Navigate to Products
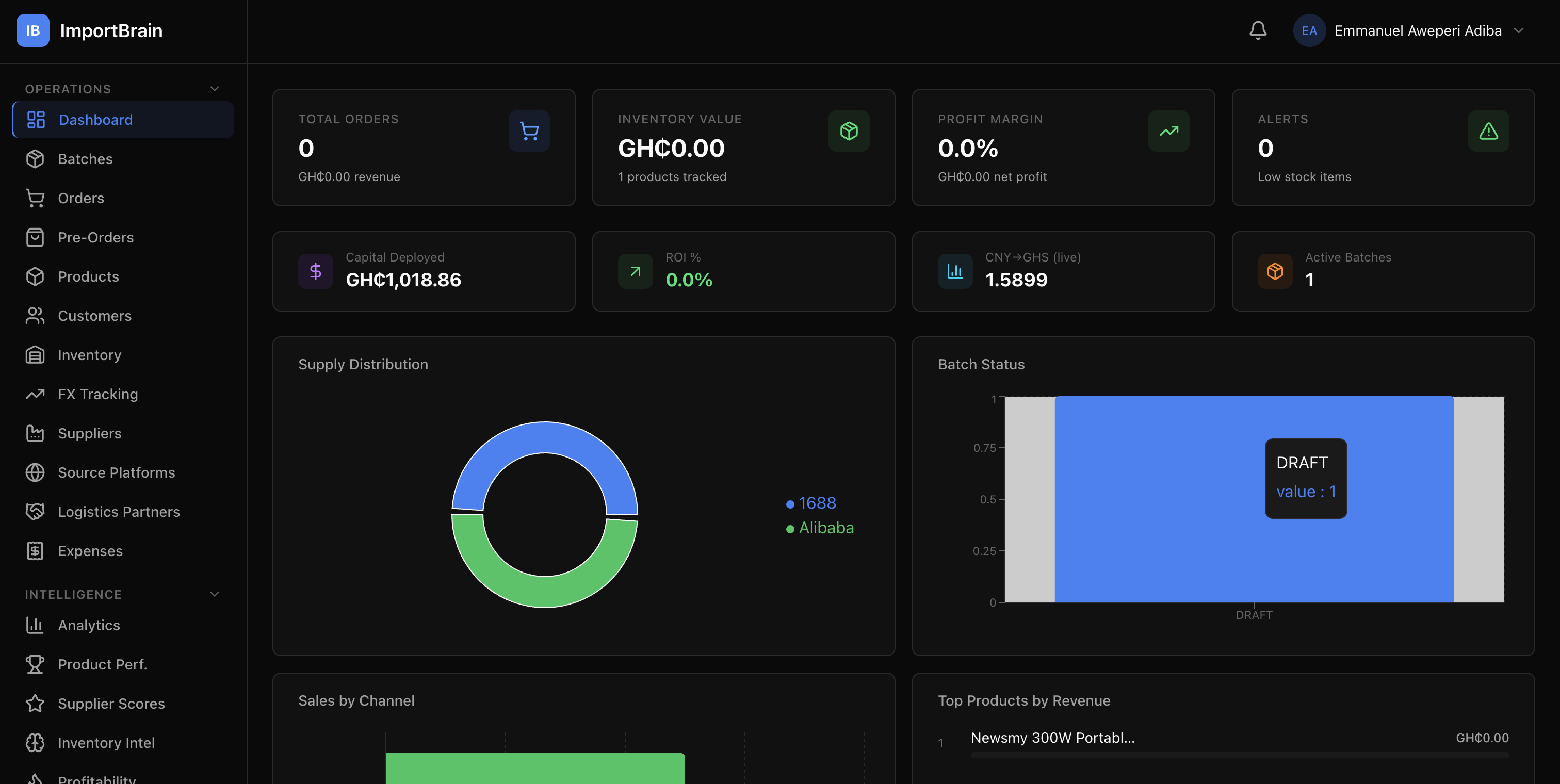Viewport: 1560px width, 784px height. pos(123,276)
